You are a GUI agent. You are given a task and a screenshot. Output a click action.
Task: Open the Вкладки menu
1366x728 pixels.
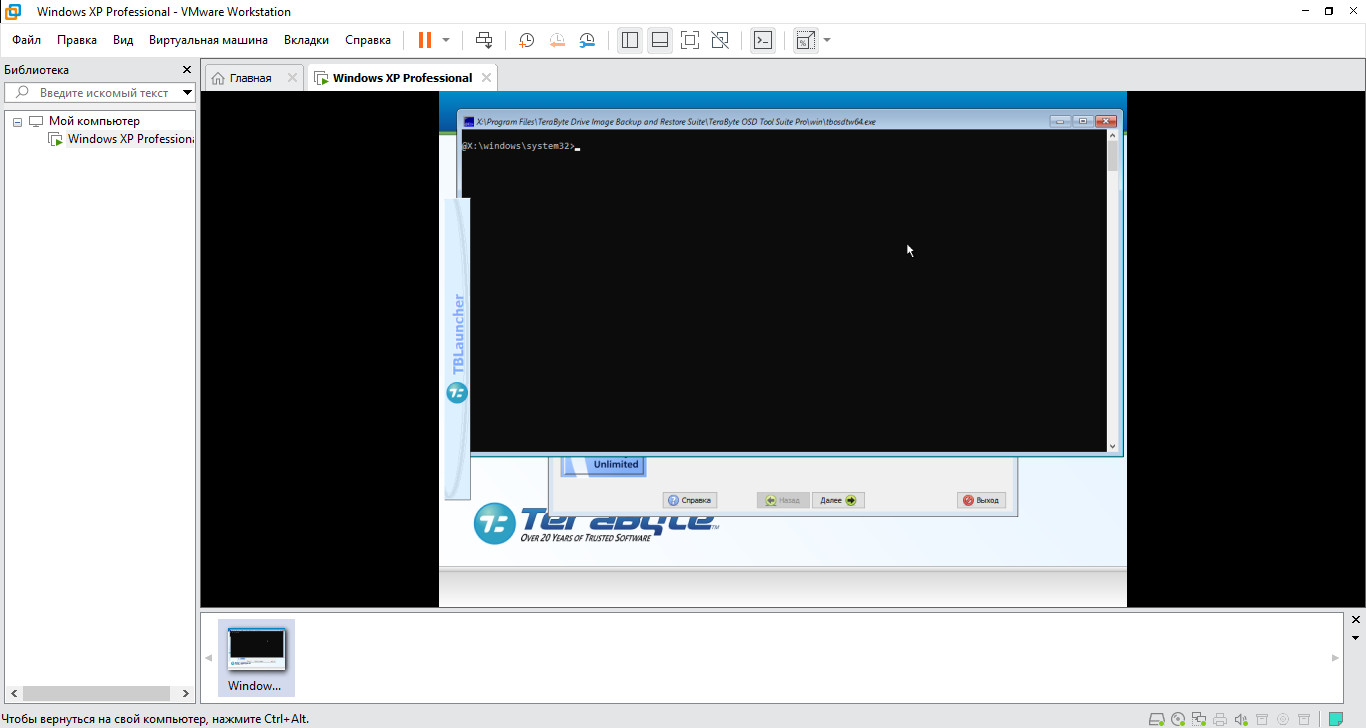(x=306, y=40)
